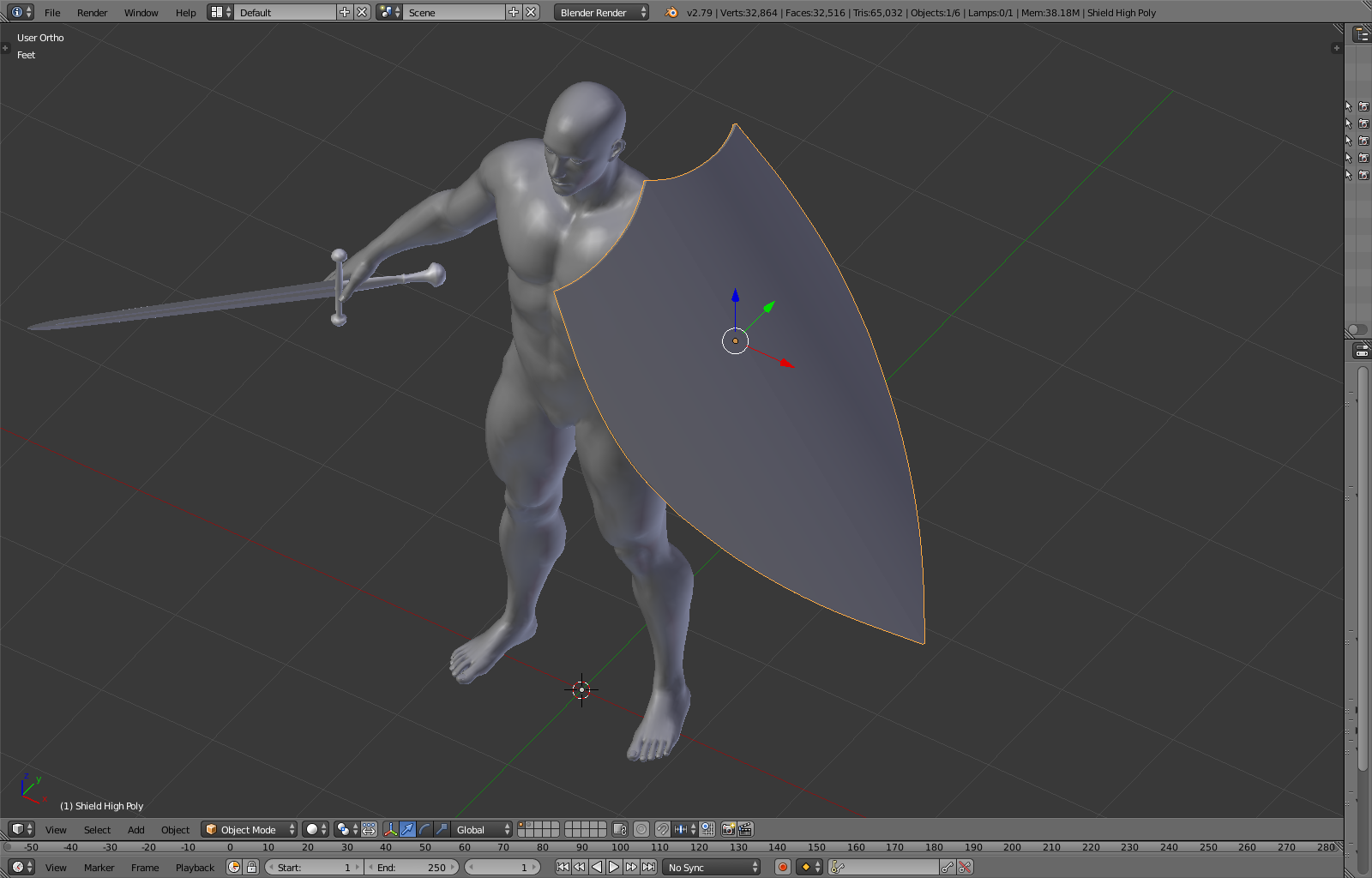Open the Blender Render engine dropdown
The width and height of the screenshot is (1372, 878).
[601, 12]
